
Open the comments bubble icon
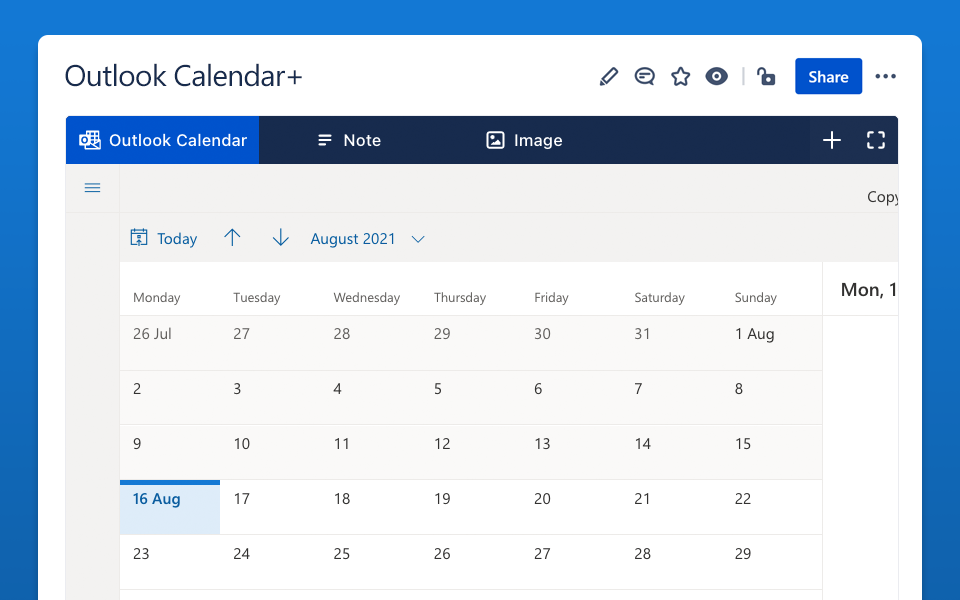645,76
